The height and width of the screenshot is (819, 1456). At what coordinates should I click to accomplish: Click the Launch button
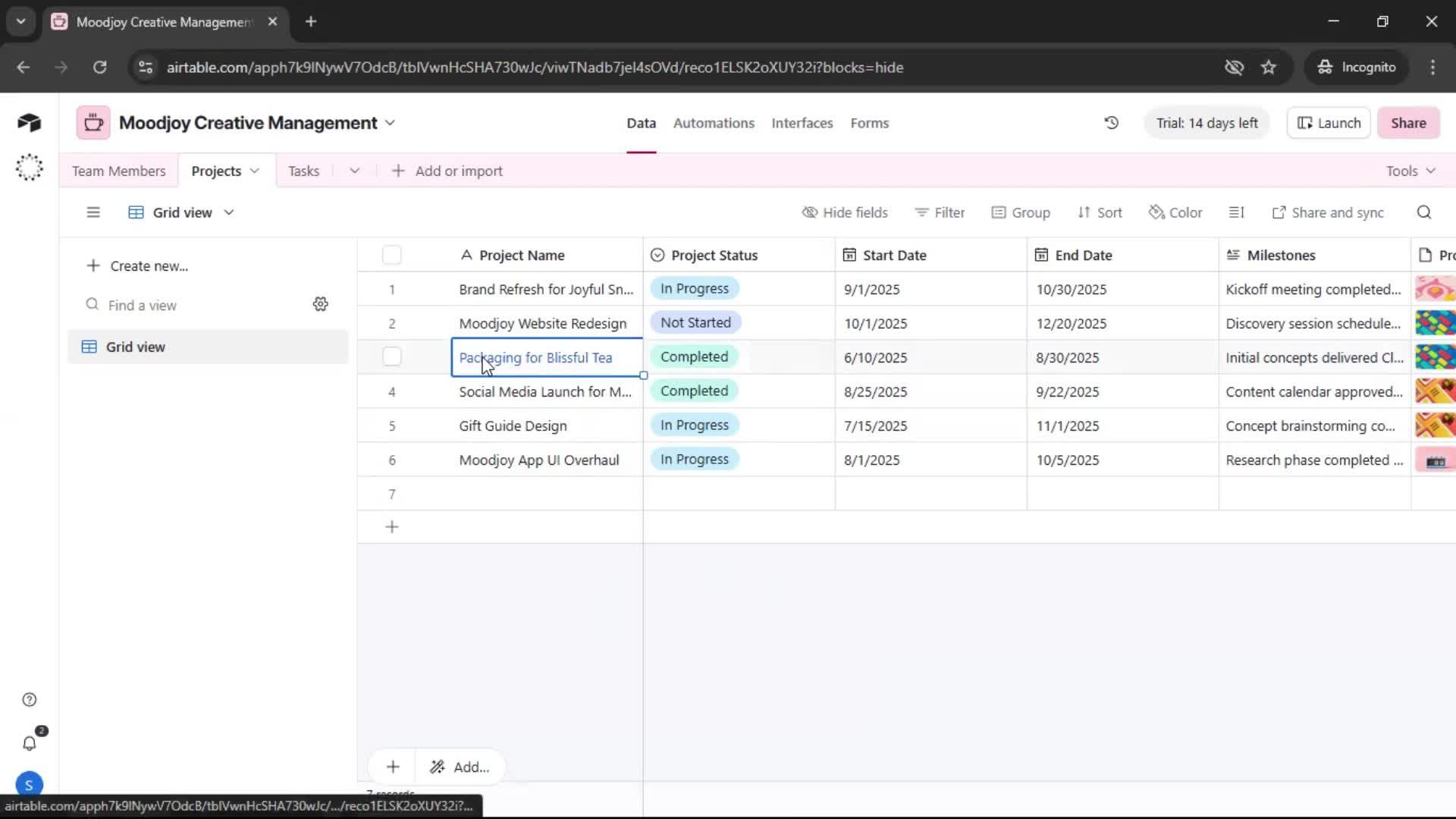coord(1329,123)
